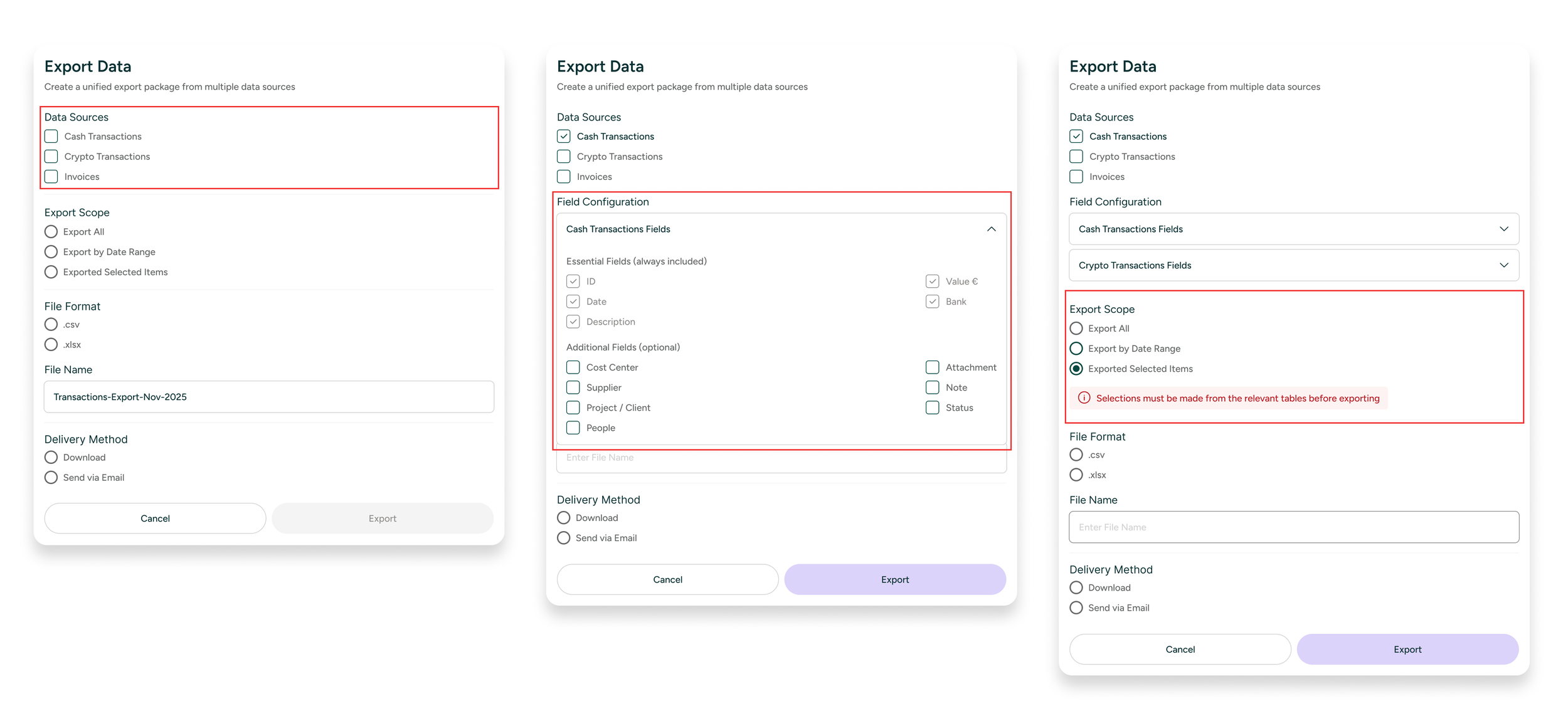Check the People field checkbox
1568x721 pixels.
(573, 428)
